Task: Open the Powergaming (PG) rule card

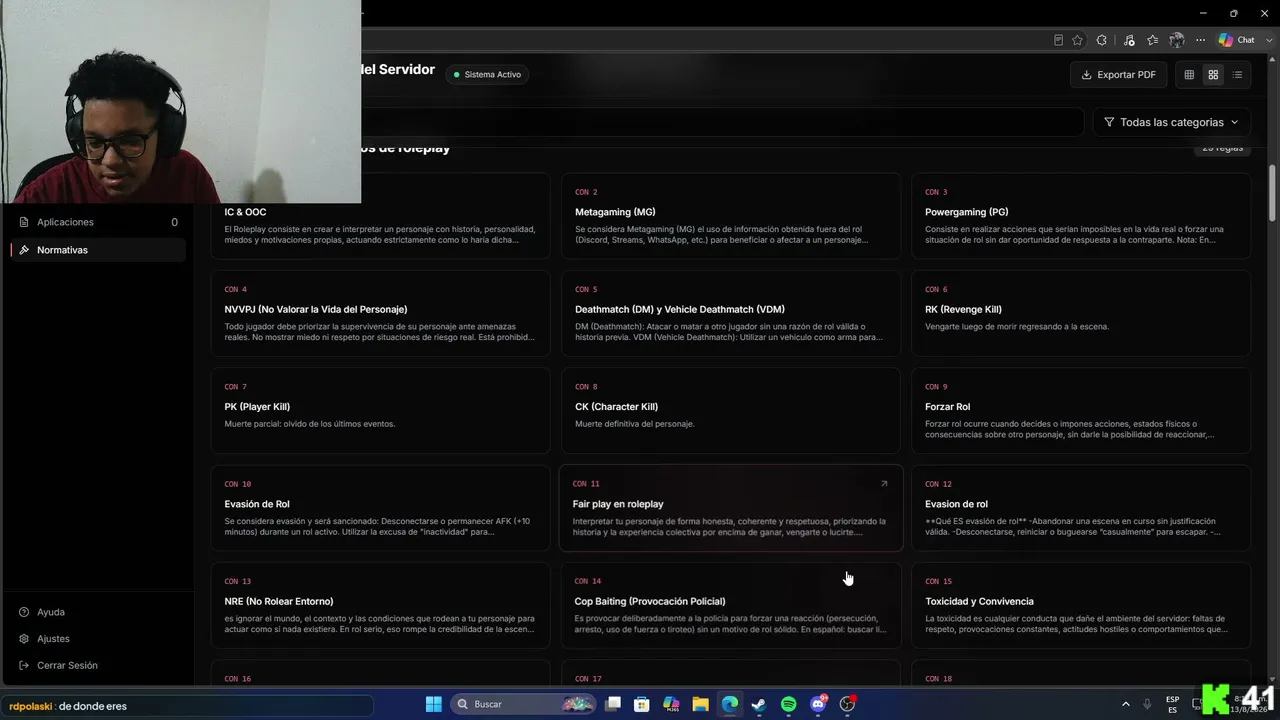Action: [1081, 216]
